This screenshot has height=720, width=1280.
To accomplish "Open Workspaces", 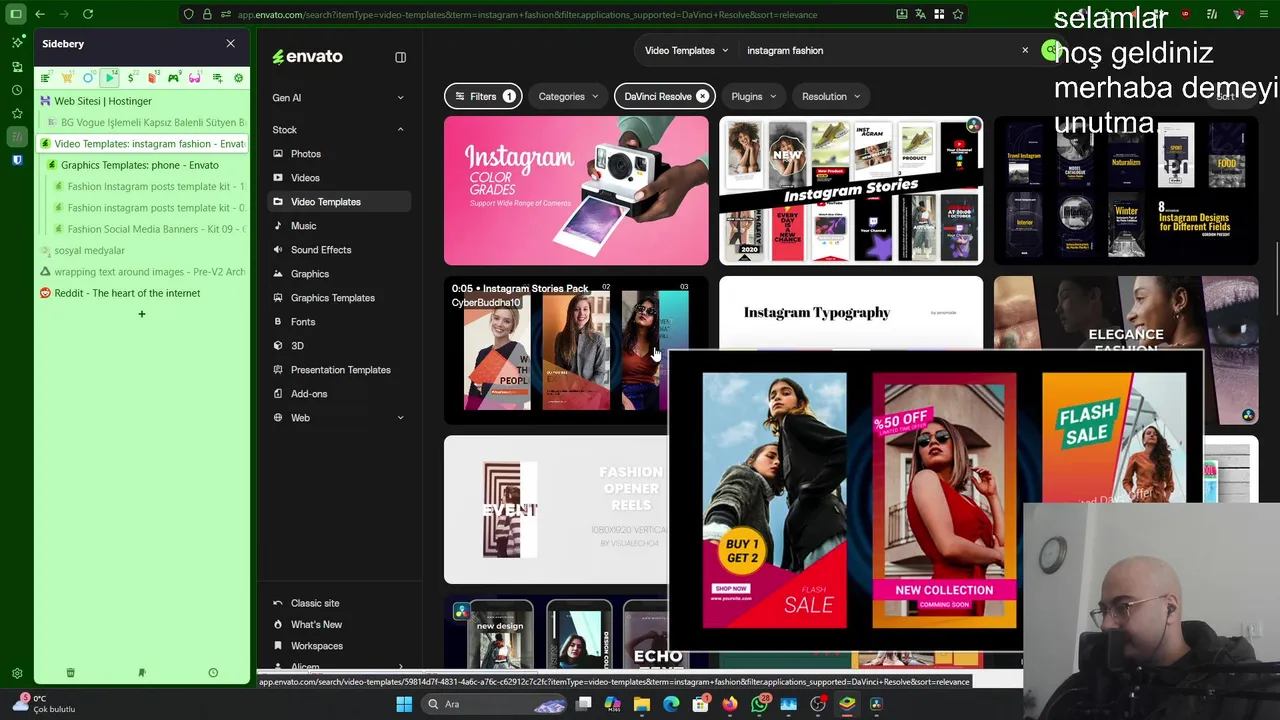I will click(x=316, y=646).
